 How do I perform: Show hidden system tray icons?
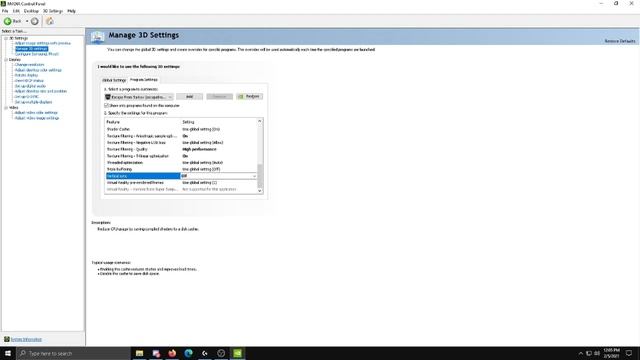tap(580, 353)
